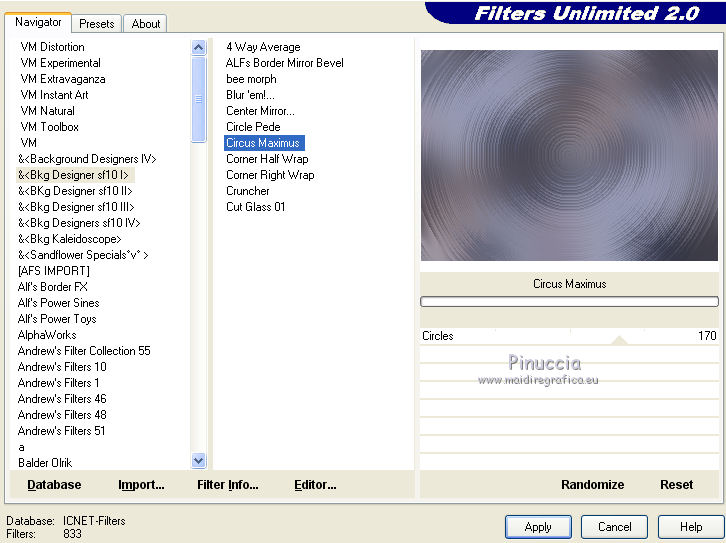Switch to the Presets tab
726x543 pixels.
click(x=96, y=24)
